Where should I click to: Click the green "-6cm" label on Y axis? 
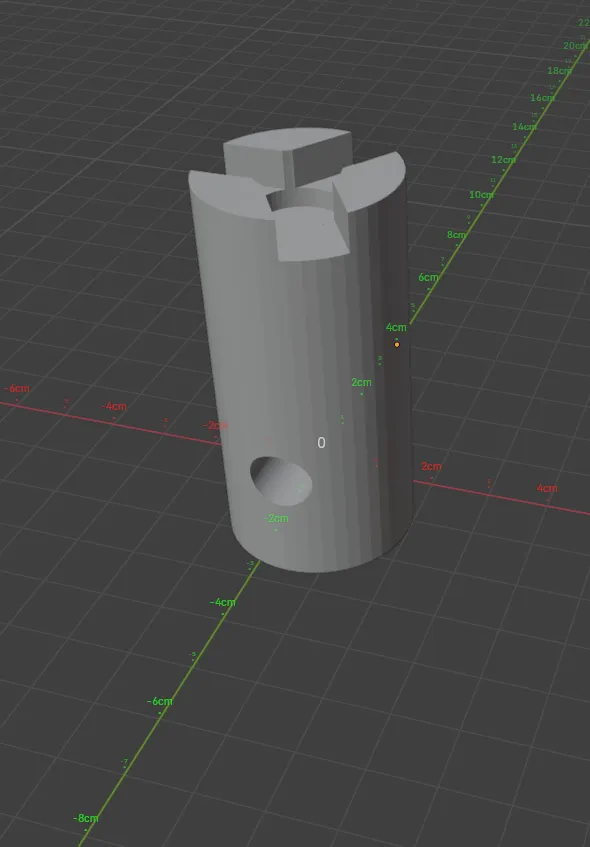160,702
